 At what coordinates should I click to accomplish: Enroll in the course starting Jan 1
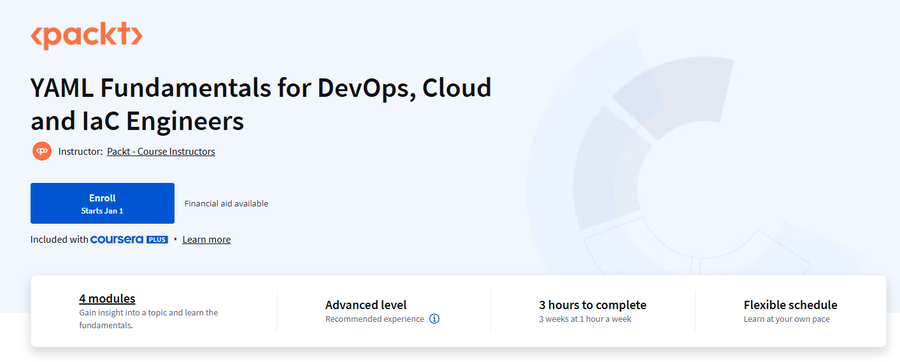[x=102, y=203]
